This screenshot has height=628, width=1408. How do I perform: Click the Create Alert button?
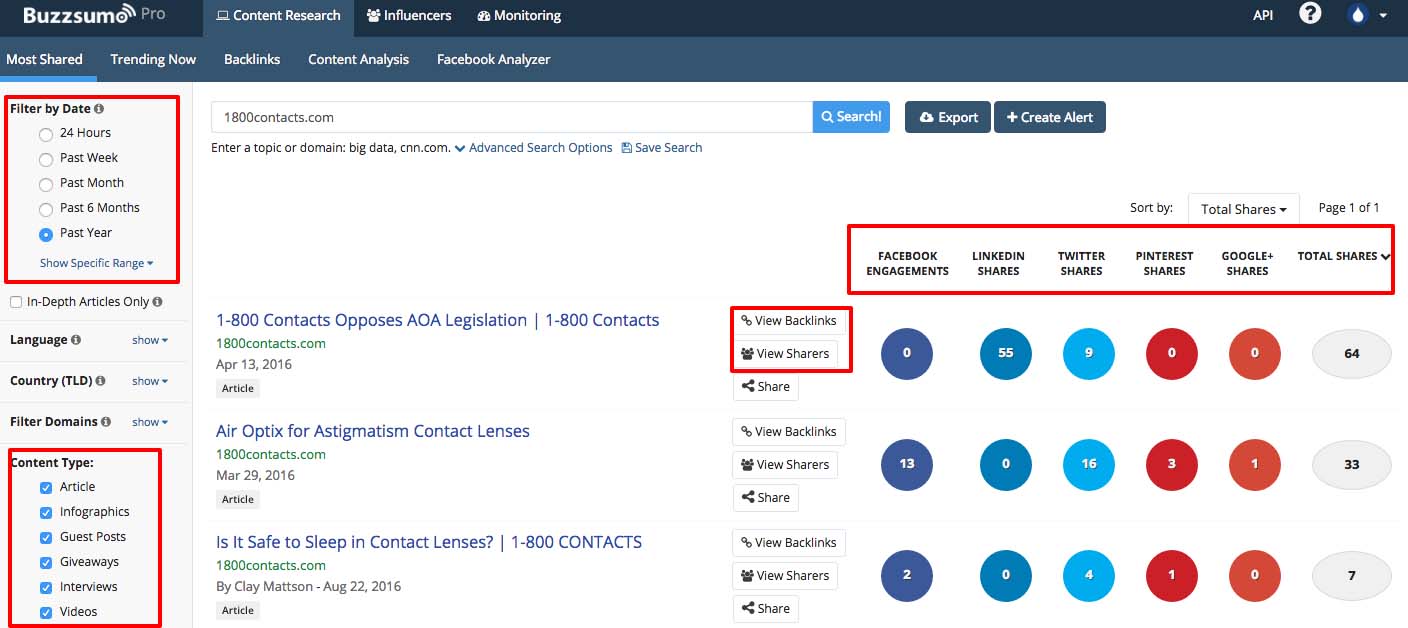pos(1050,117)
